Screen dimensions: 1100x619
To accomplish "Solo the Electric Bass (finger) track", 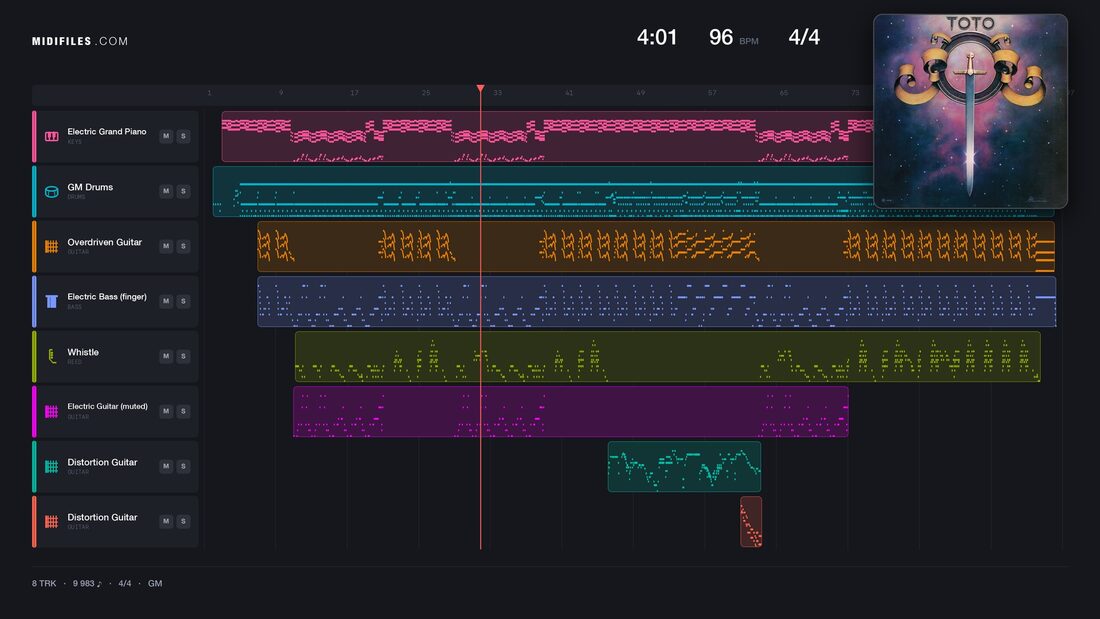I will (x=184, y=301).
